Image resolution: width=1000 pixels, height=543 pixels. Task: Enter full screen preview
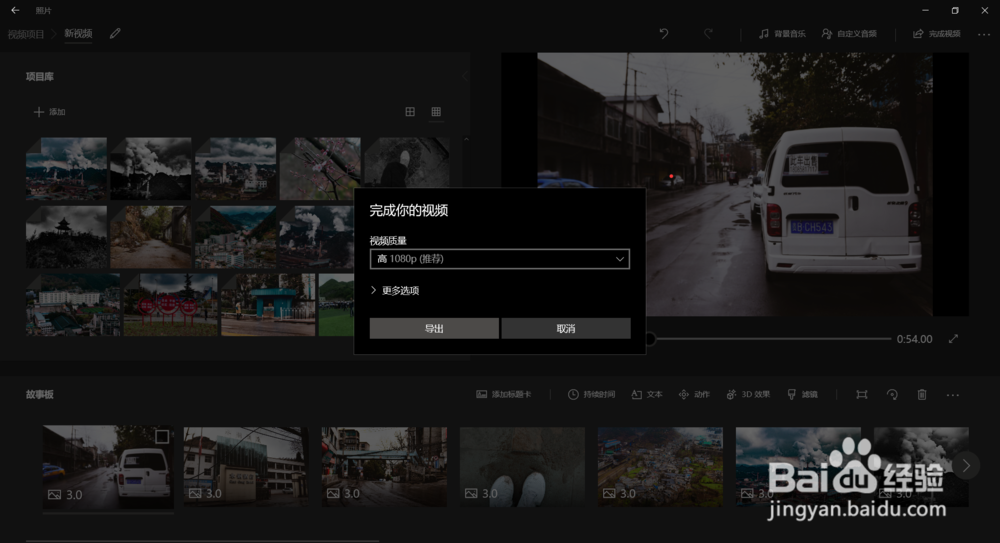click(x=953, y=339)
